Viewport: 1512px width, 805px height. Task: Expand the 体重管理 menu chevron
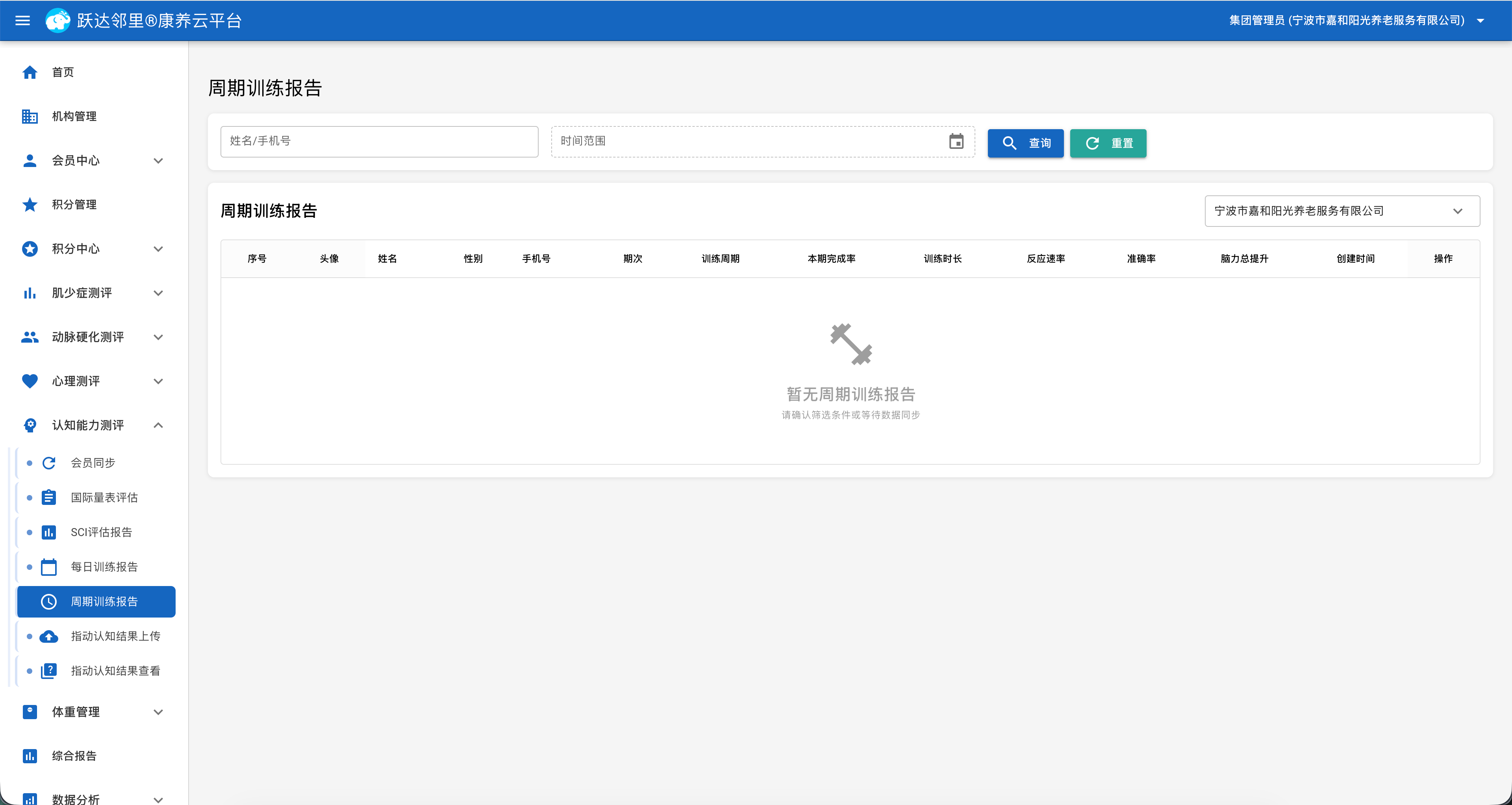158,712
